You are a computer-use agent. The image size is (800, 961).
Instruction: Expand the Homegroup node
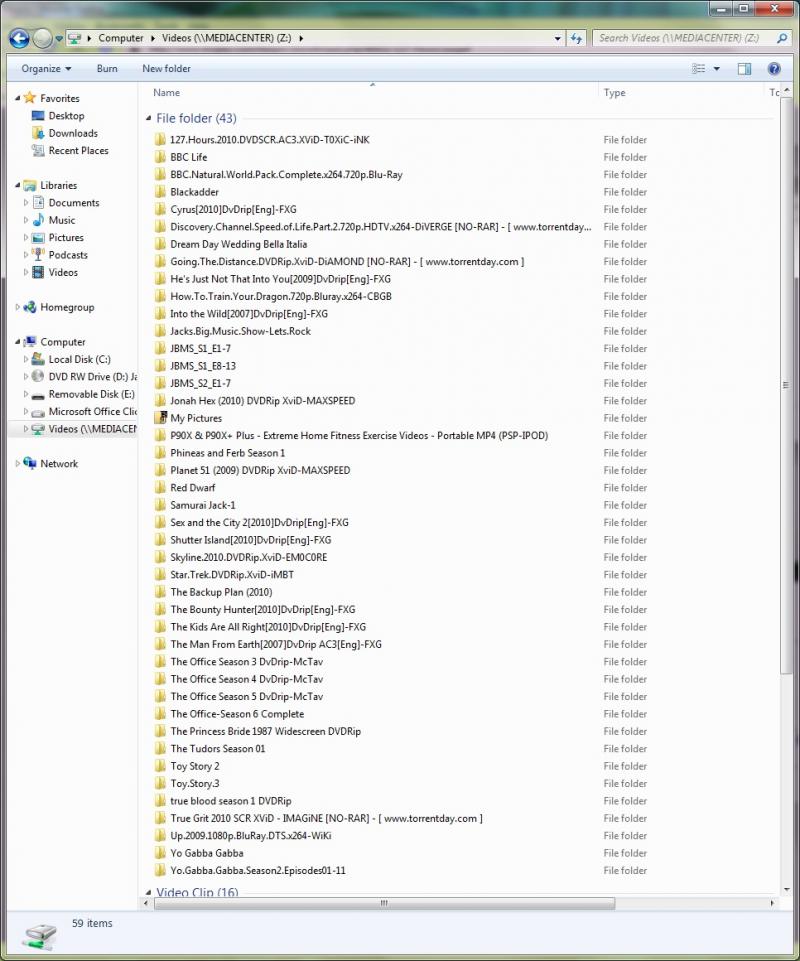17,307
